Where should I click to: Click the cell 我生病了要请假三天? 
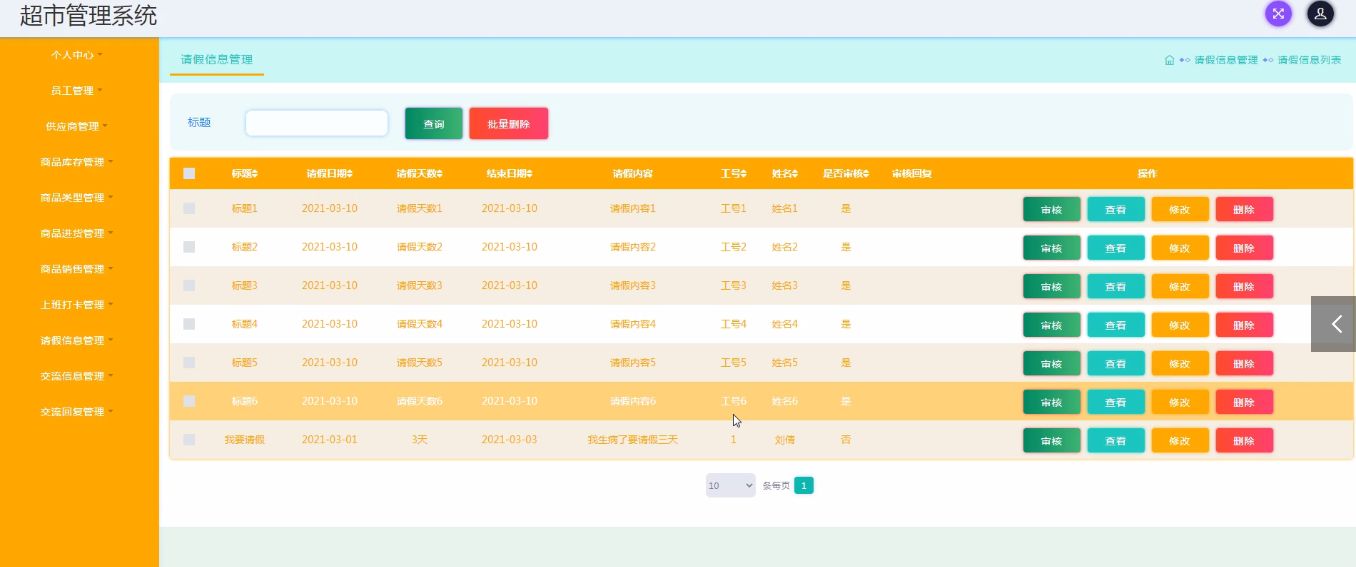tap(633, 440)
